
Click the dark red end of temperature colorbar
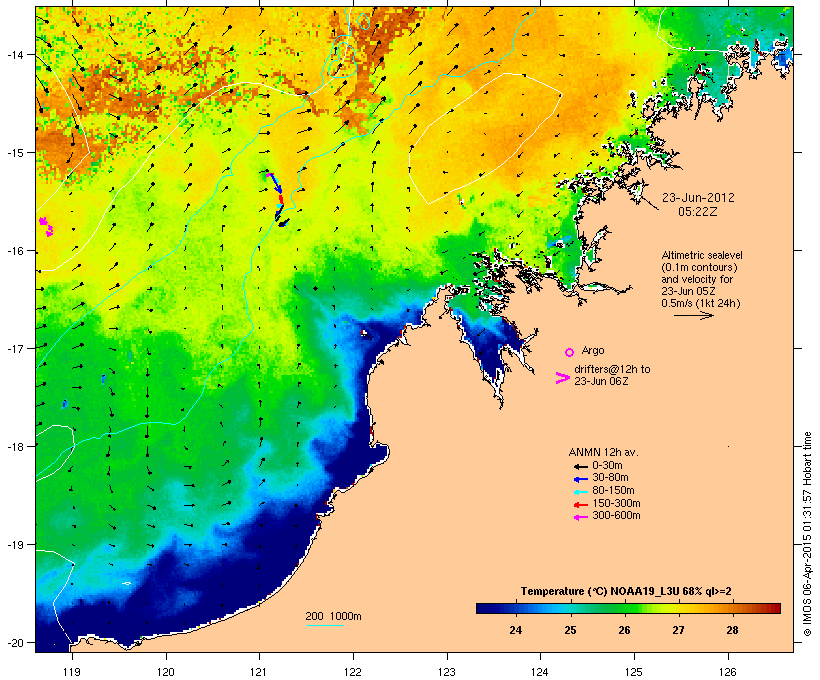(x=774, y=608)
